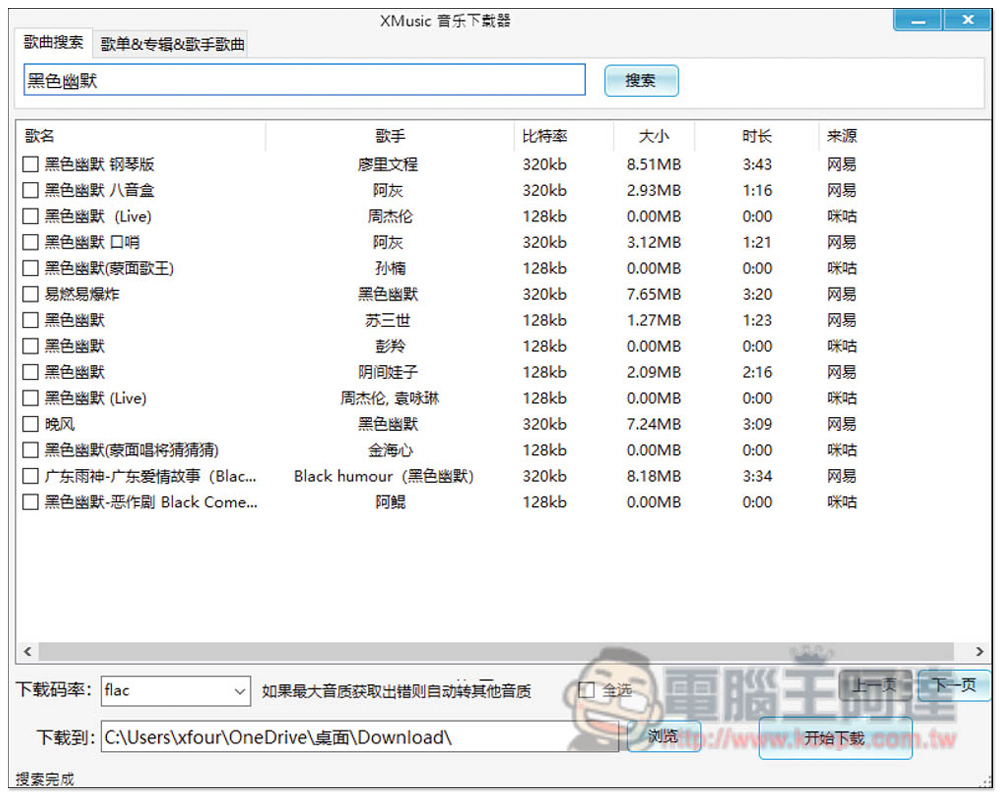
Task: Sort list by 比特率 column header
Action: pos(545,136)
